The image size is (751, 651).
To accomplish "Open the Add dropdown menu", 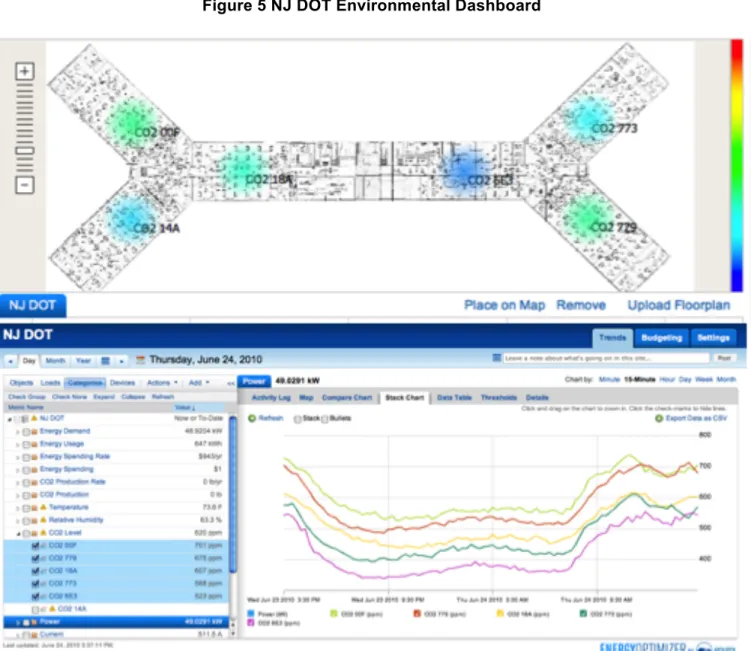I will (199, 383).
